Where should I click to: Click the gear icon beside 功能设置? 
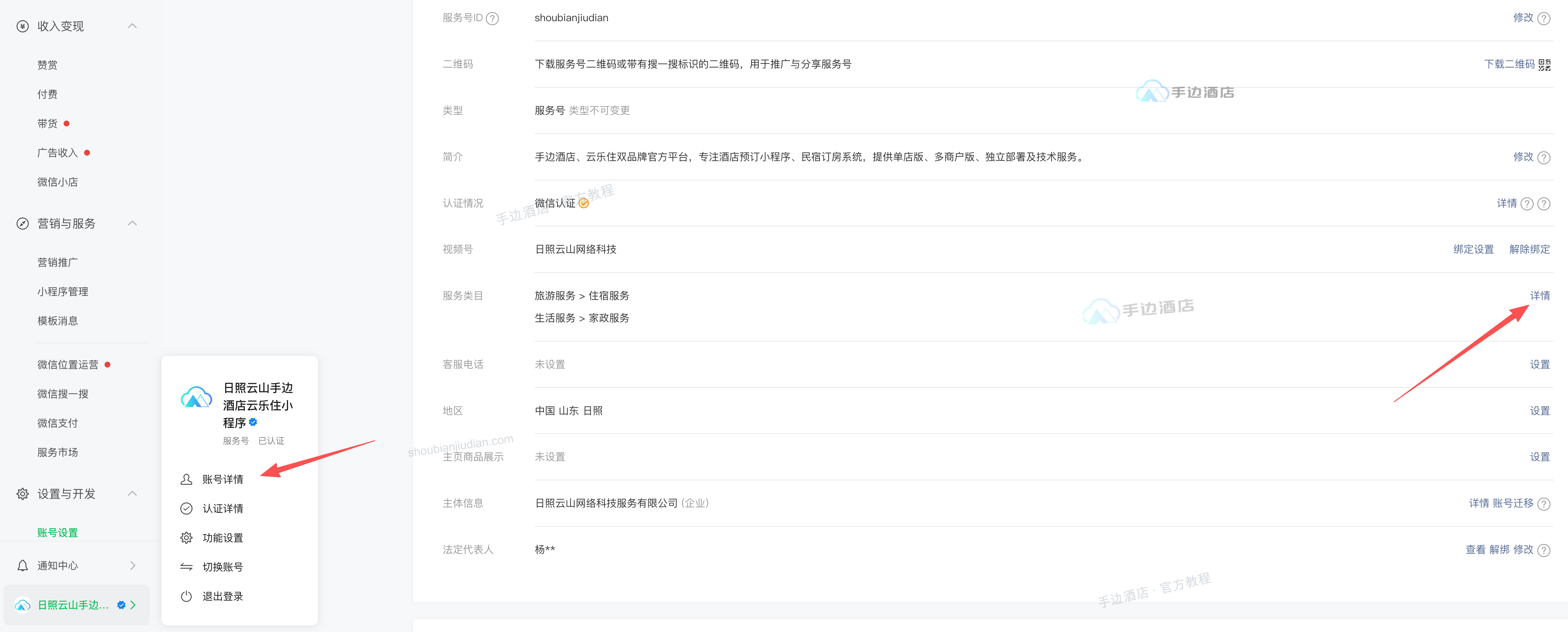pos(186,538)
